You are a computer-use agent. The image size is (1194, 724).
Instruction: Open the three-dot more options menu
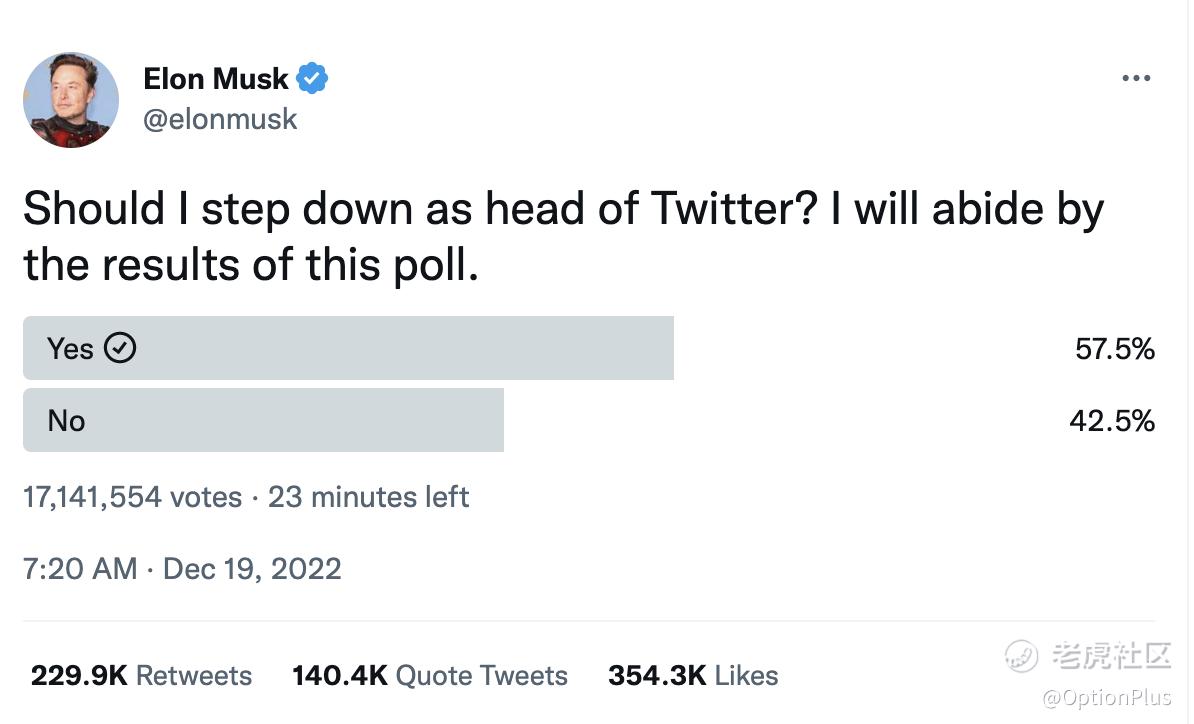[x=1135, y=79]
